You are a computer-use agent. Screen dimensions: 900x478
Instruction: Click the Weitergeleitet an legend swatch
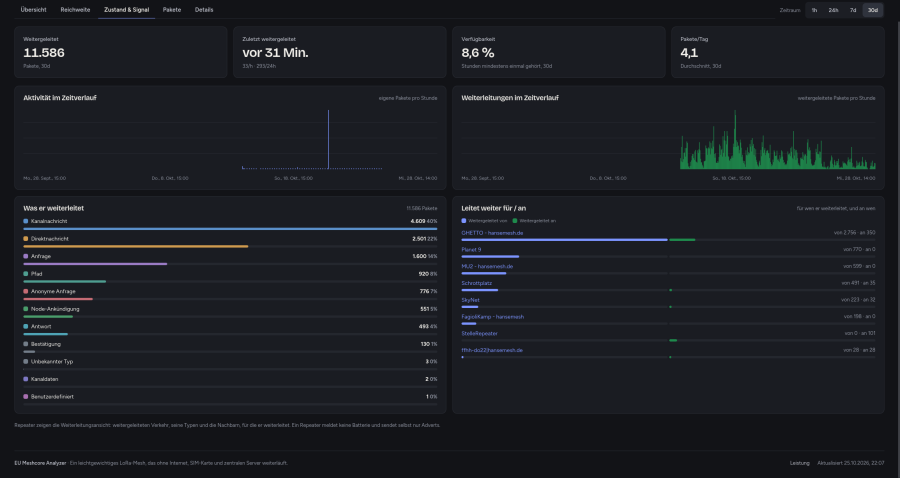point(515,220)
